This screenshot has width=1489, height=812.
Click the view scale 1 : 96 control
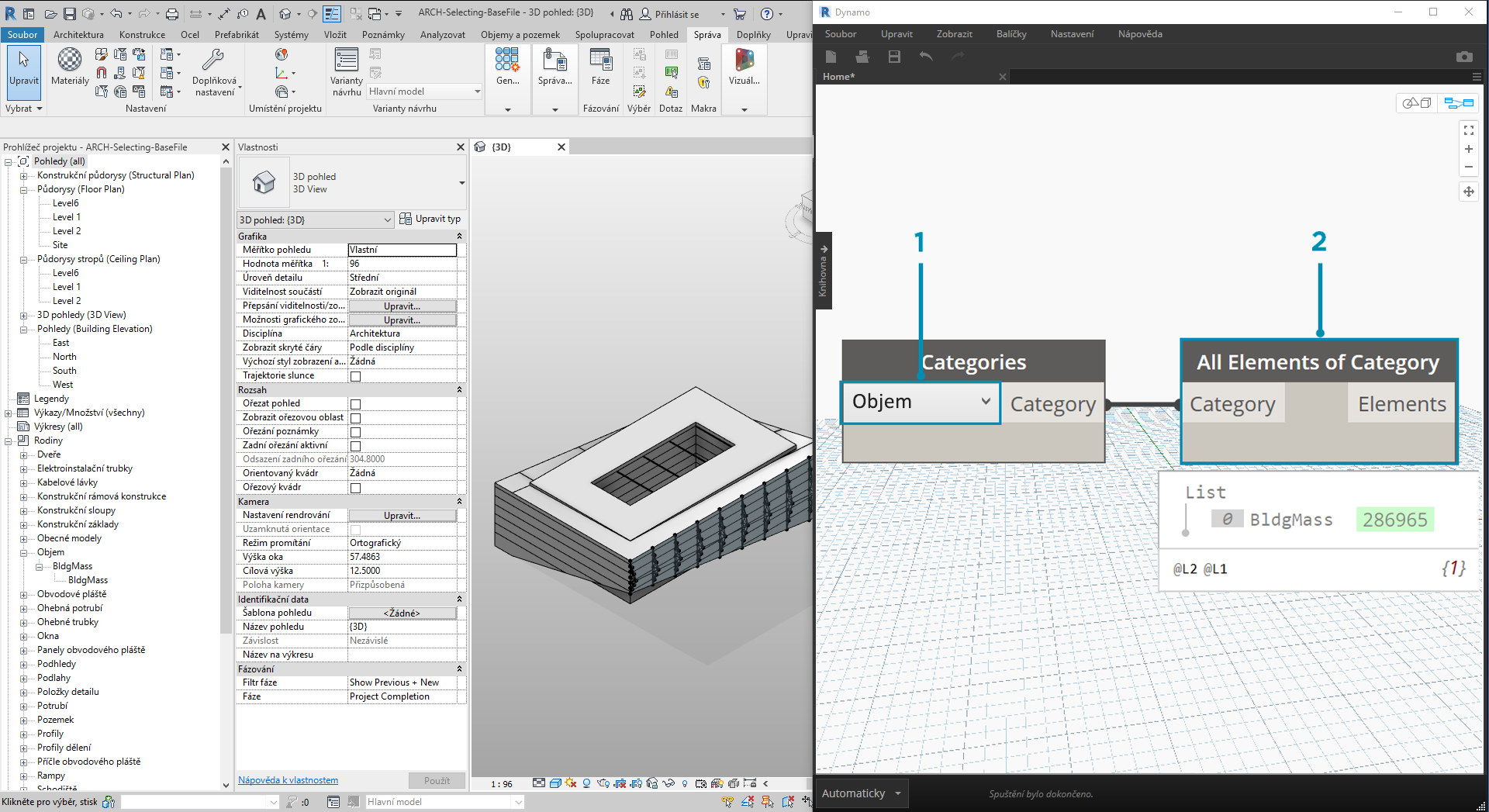point(502,783)
